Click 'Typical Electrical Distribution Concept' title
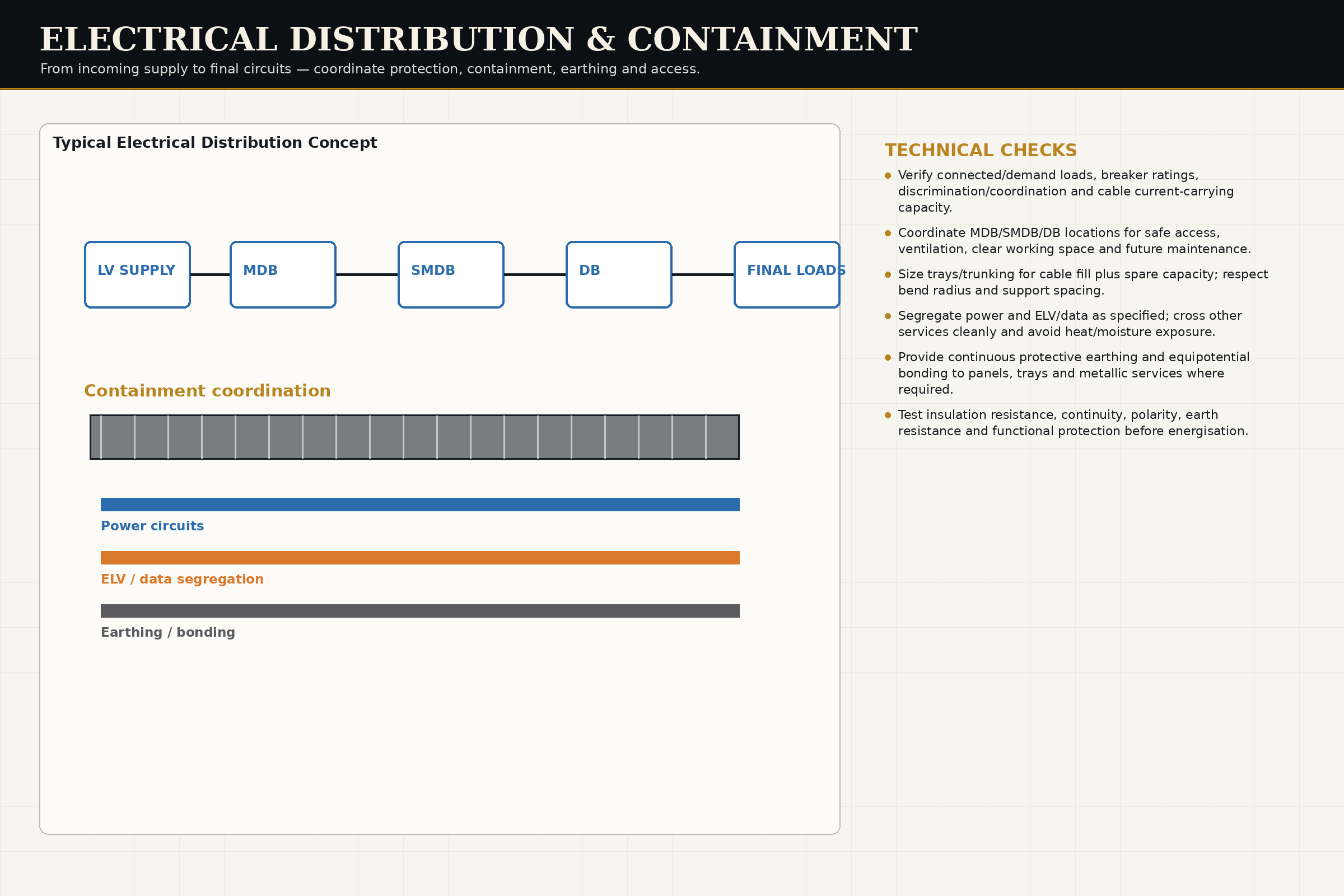 point(215,143)
